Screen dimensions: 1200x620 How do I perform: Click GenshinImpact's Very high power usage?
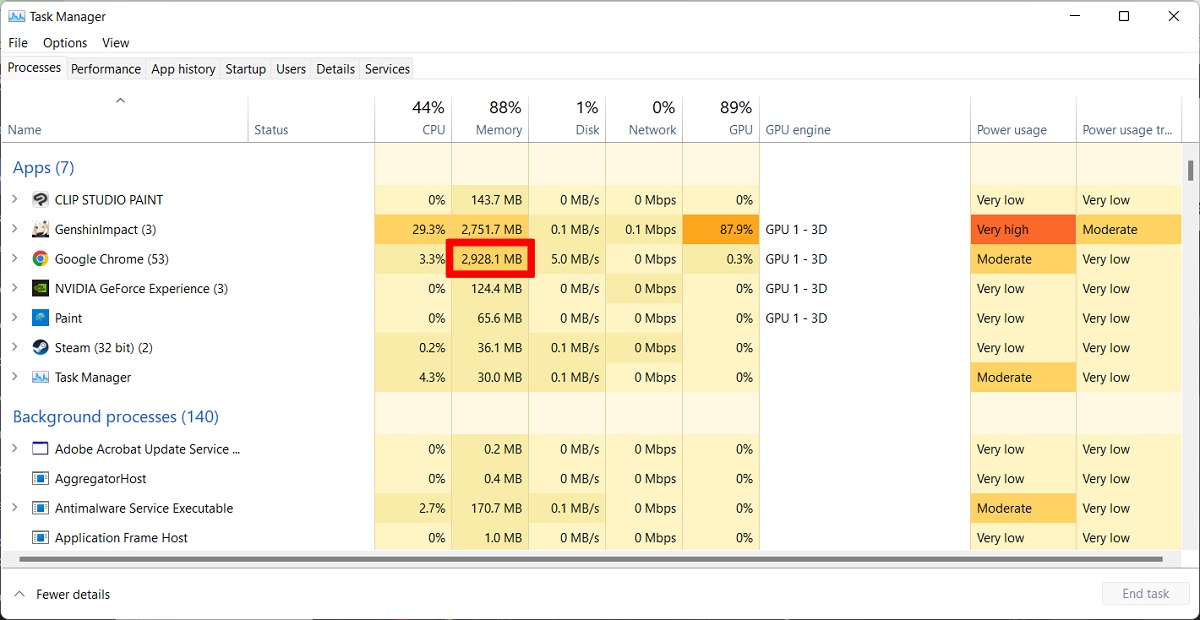[1023, 229]
